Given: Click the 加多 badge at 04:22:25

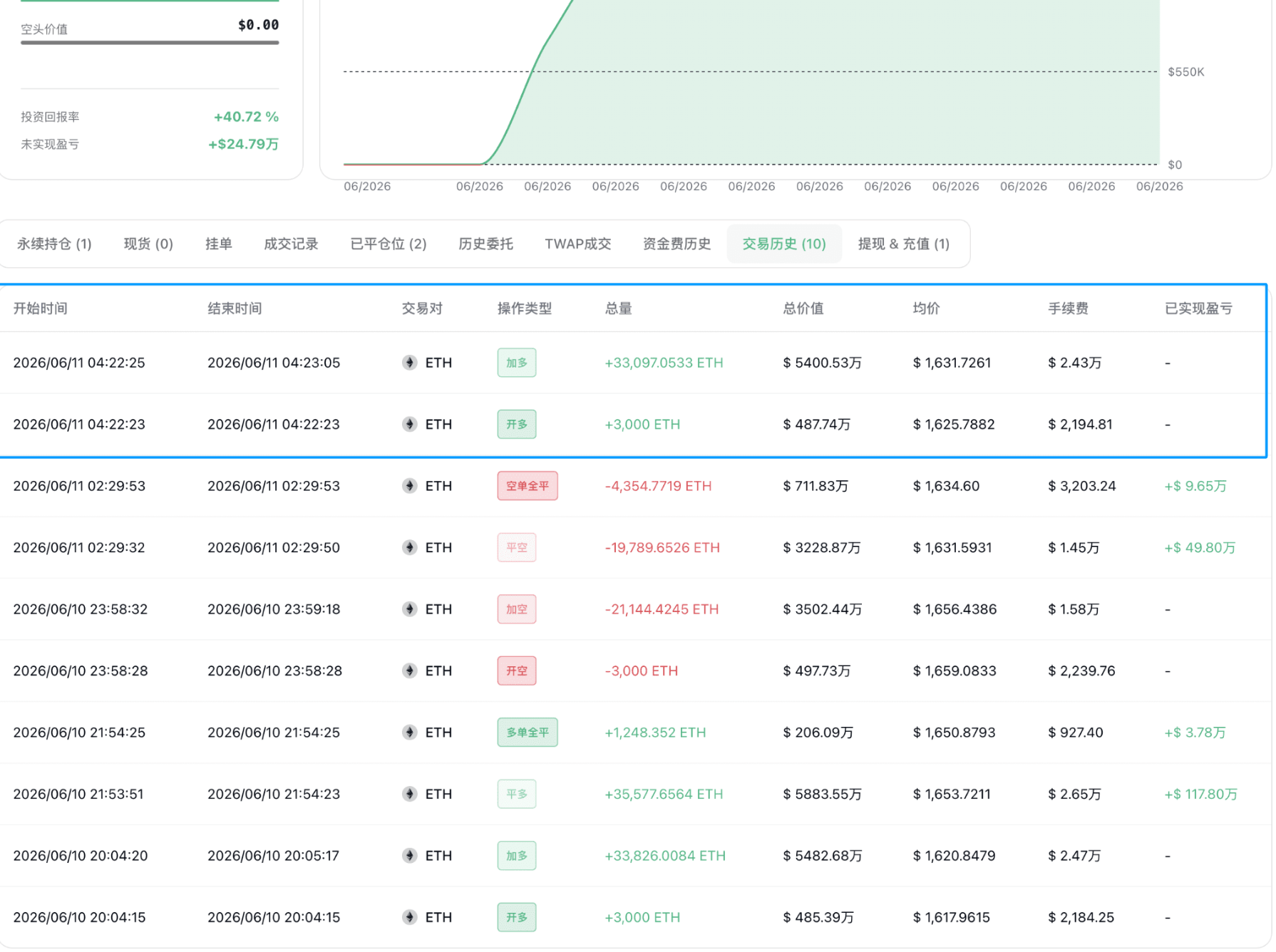Looking at the screenshot, I should [x=517, y=363].
